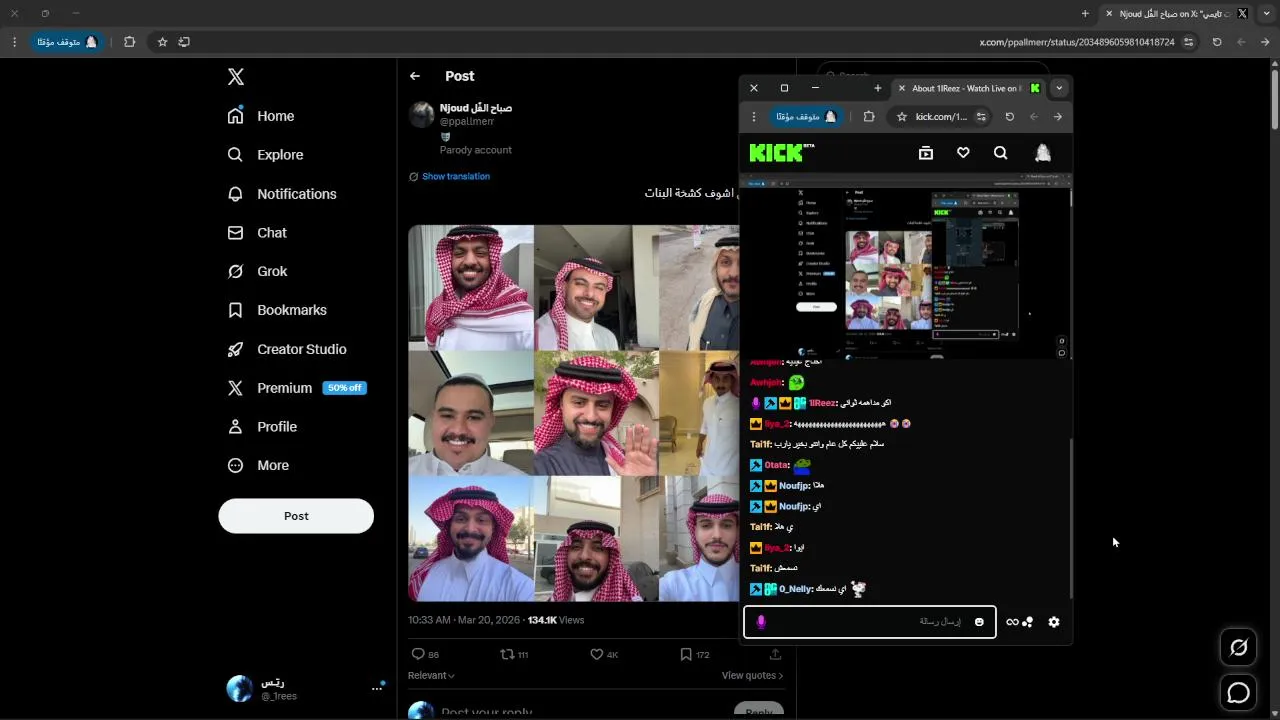Click the Kick chat settings gear
Image resolution: width=1280 pixels, height=720 pixels.
tap(1054, 622)
